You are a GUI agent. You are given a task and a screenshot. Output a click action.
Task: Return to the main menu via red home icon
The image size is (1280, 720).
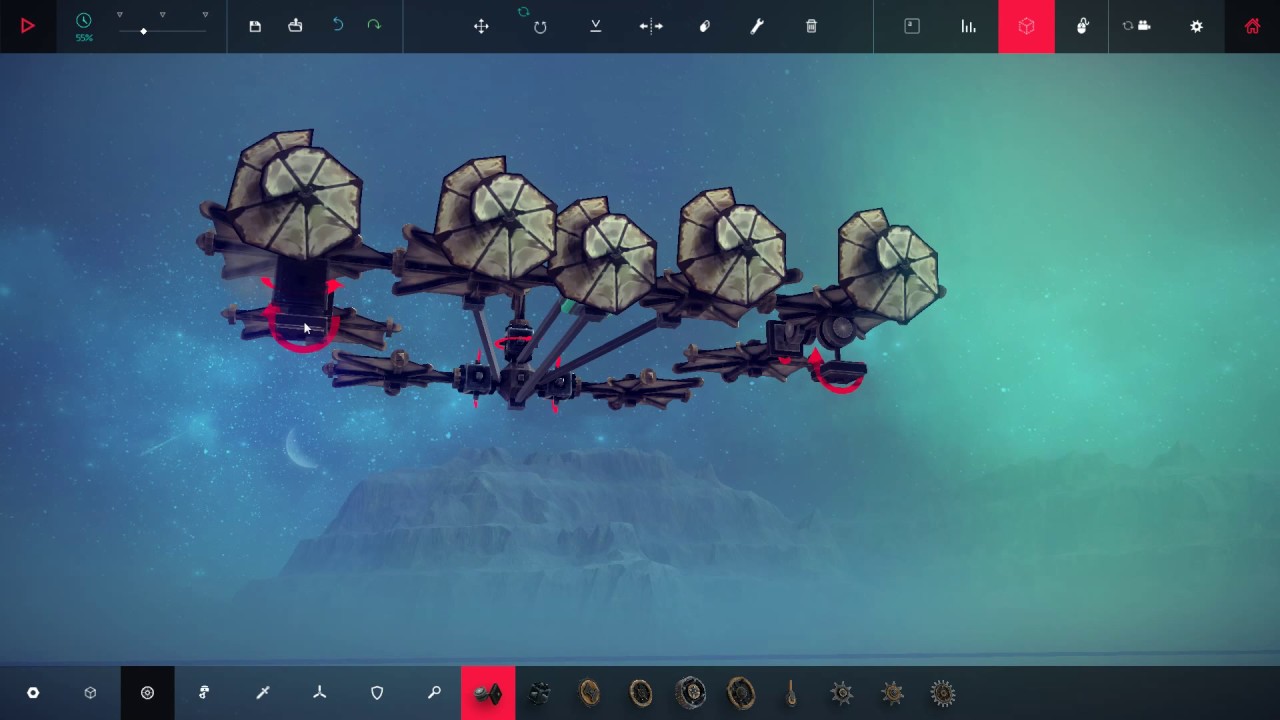coord(1252,27)
